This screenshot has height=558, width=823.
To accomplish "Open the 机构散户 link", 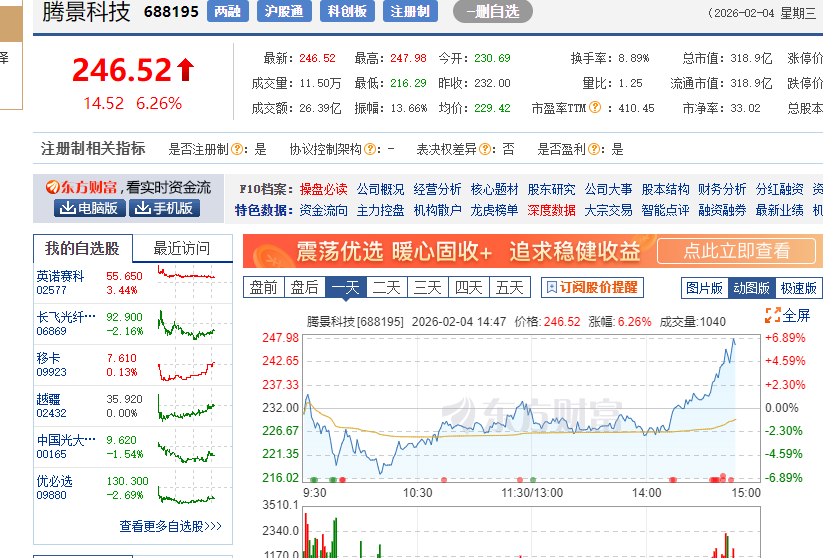I will pyautogui.click(x=437, y=210).
